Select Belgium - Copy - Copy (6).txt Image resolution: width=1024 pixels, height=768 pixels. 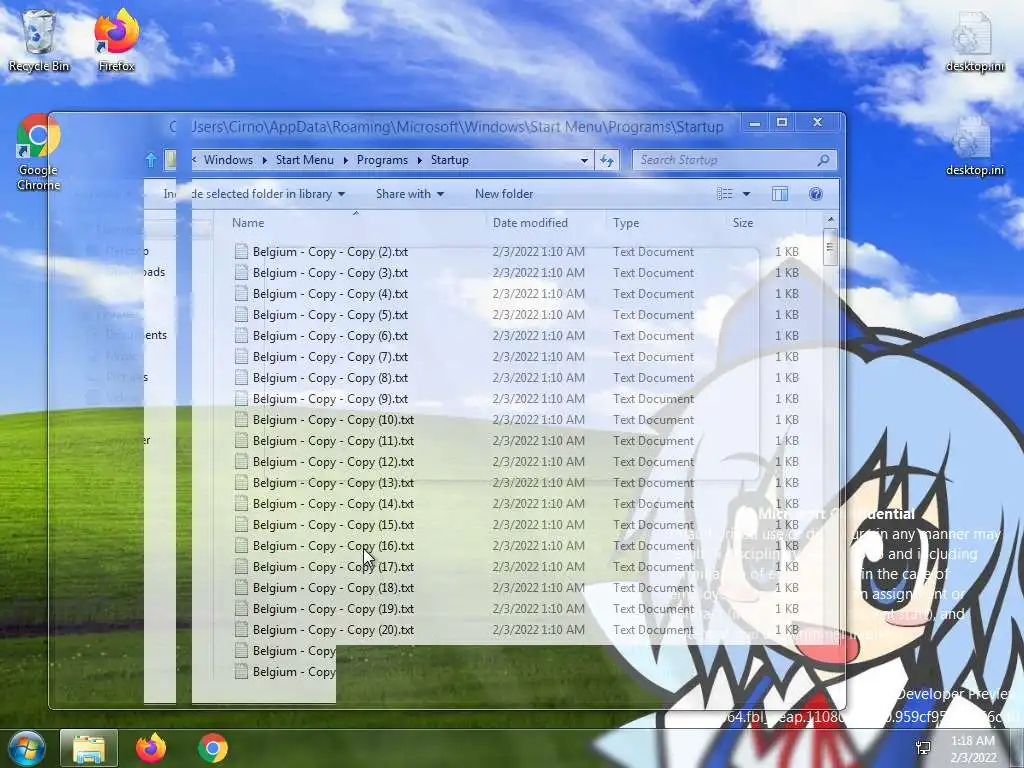[x=330, y=336]
